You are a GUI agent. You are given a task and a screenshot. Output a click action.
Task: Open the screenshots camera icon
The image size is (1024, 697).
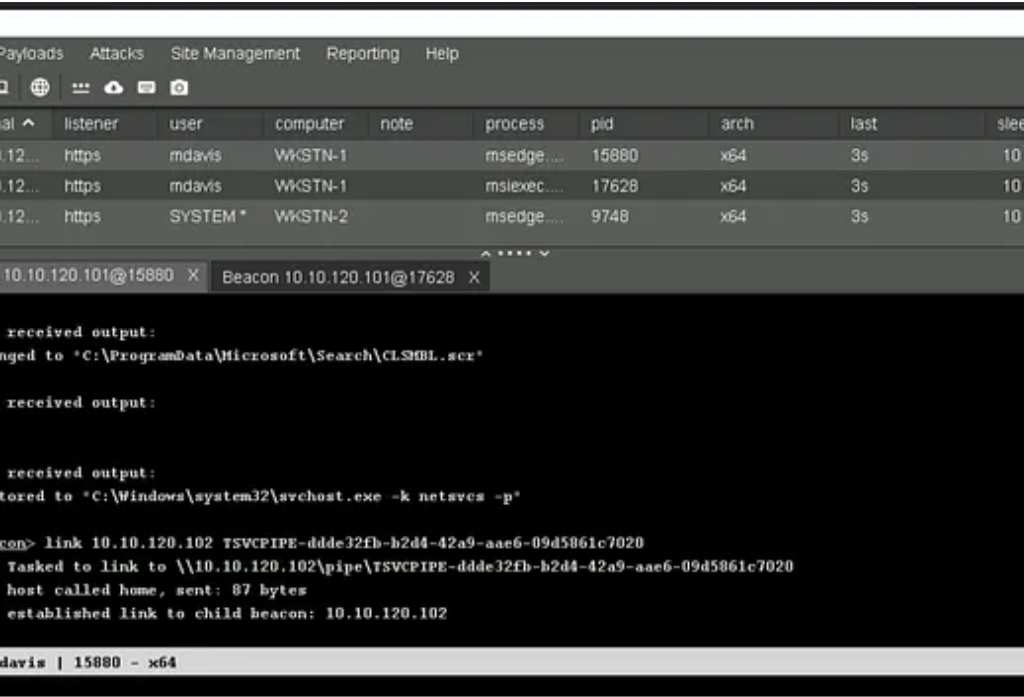(x=179, y=88)
